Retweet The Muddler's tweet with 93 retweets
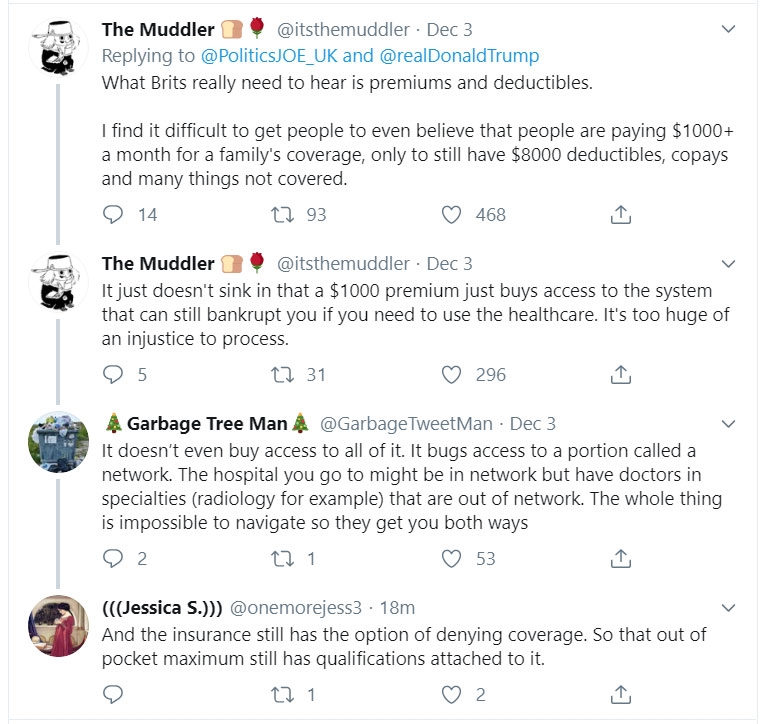Viewport: 764px width, 724px height. (x=281, y=214)
